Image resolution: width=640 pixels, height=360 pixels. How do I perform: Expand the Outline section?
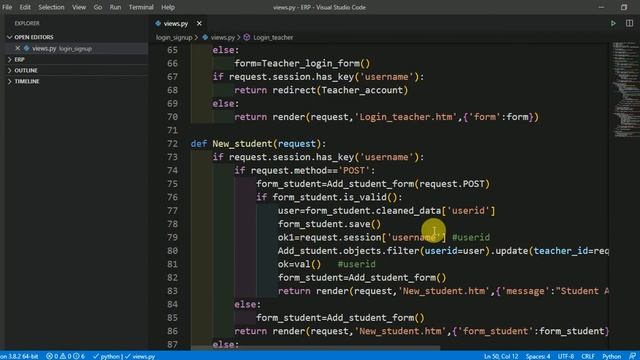pos(26,71)
